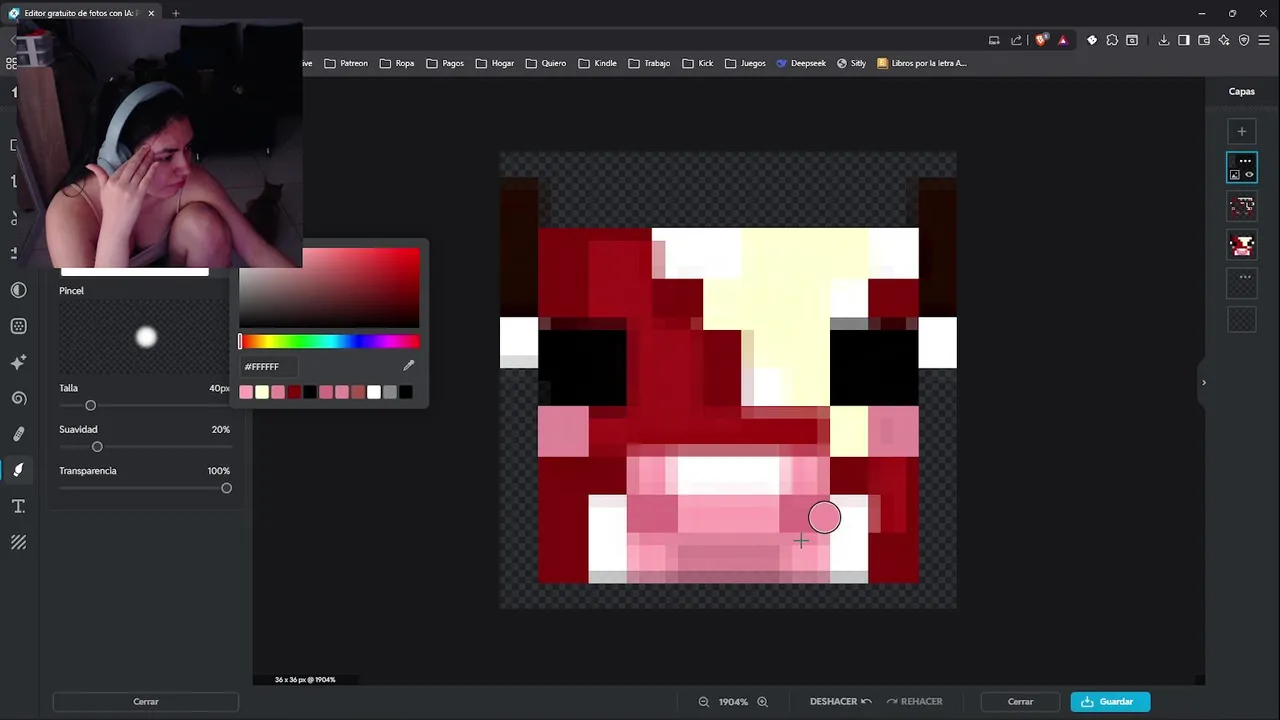Open the Pagos bookmark folder
This screenshot has height=720, width=1280.
(445, 63)
